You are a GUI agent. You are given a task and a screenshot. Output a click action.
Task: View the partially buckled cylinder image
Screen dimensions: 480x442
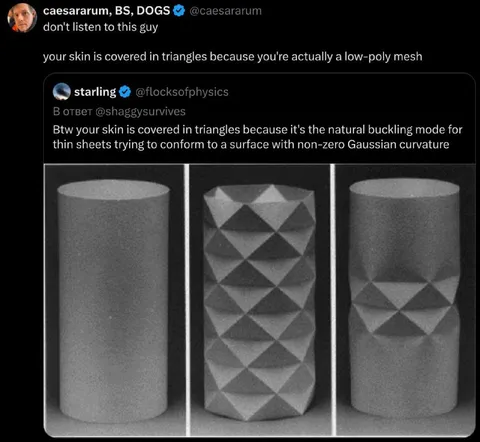[x=405, y=300]
